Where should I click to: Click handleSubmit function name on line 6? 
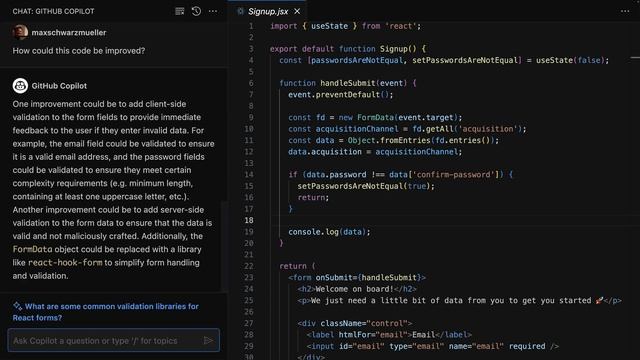[348, 83]
